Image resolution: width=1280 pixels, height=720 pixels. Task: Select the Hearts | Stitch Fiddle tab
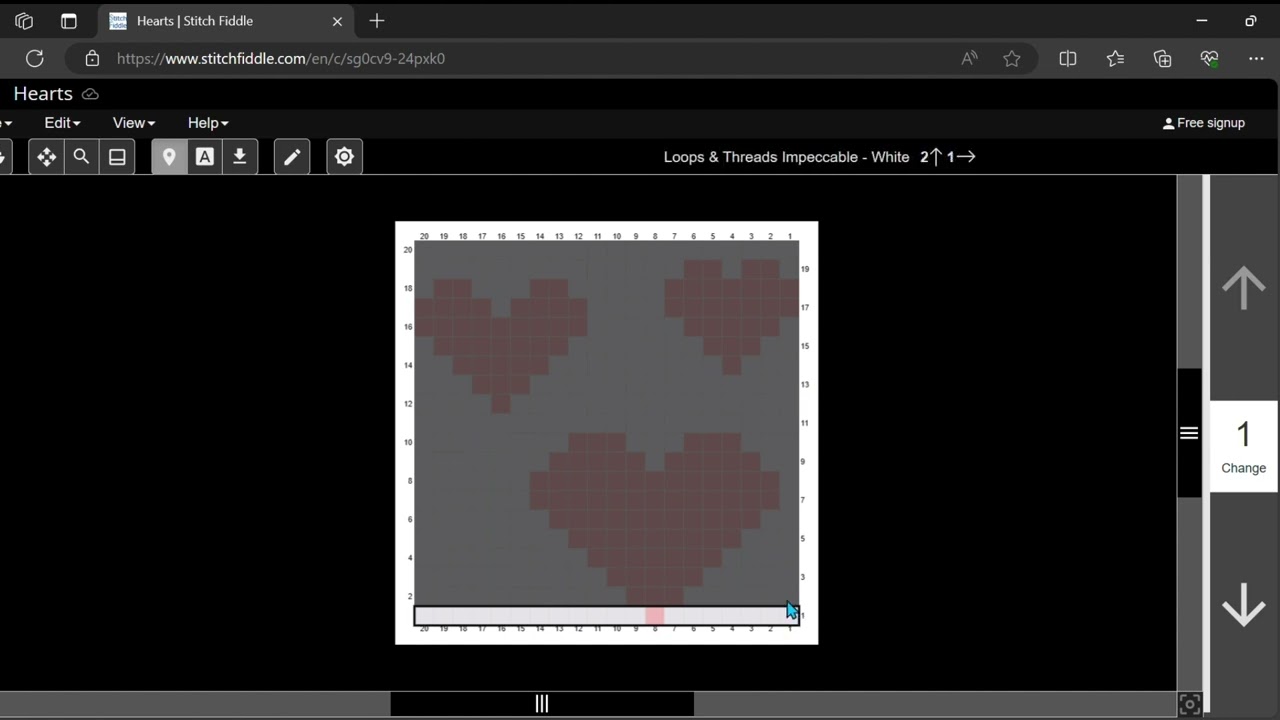[x=226, y=21]
